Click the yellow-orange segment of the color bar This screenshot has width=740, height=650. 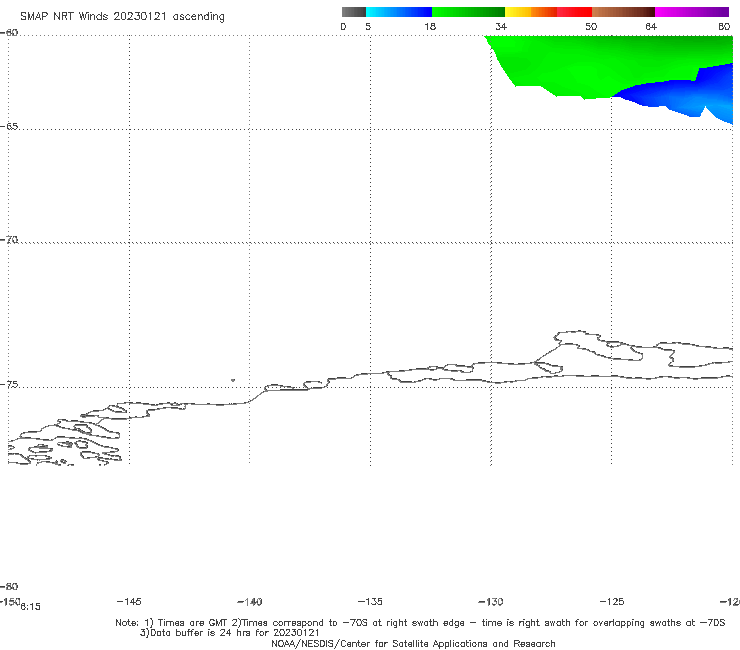[x=531, y=12]
